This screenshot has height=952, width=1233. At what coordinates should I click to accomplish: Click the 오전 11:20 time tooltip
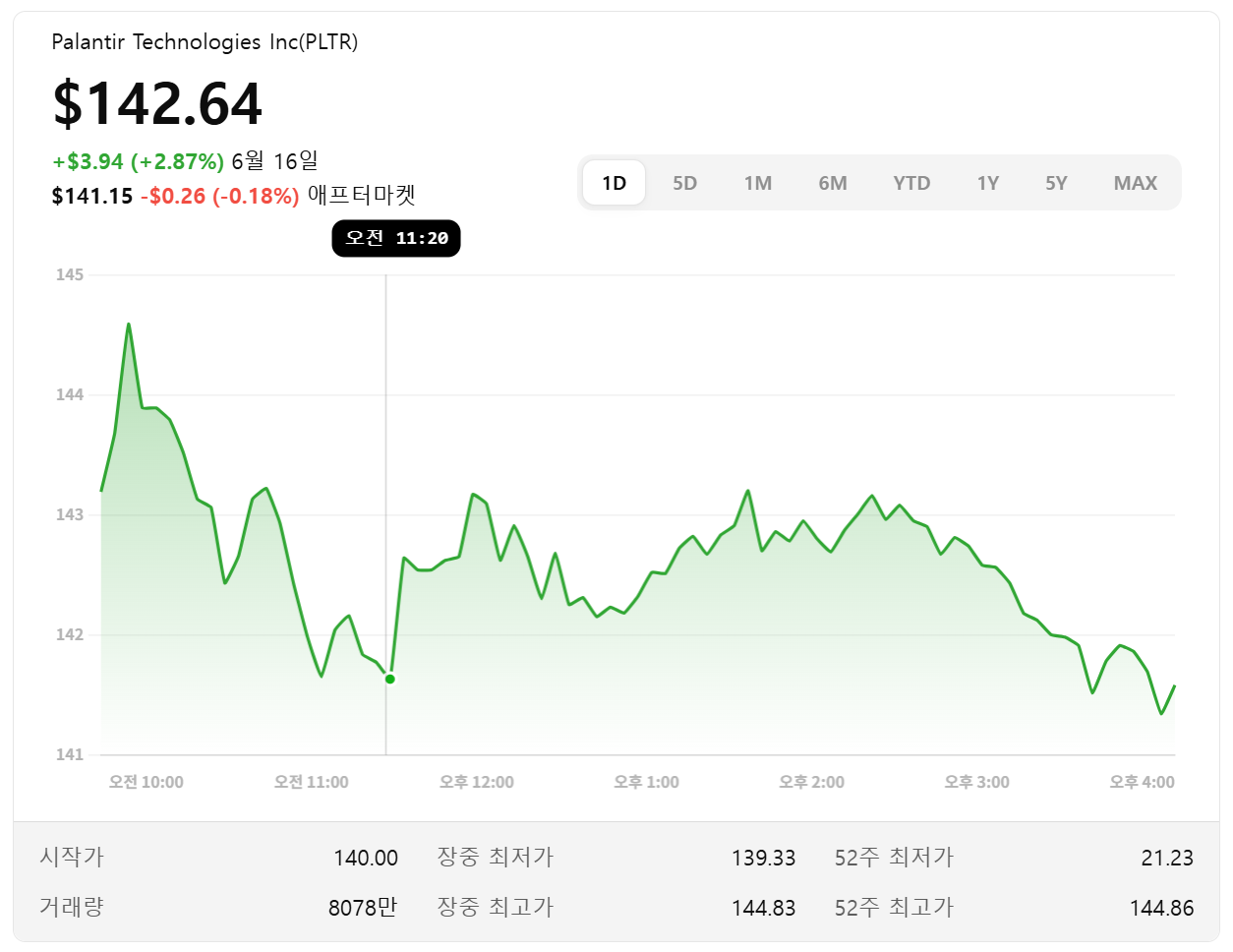click(x=396, y=238)
